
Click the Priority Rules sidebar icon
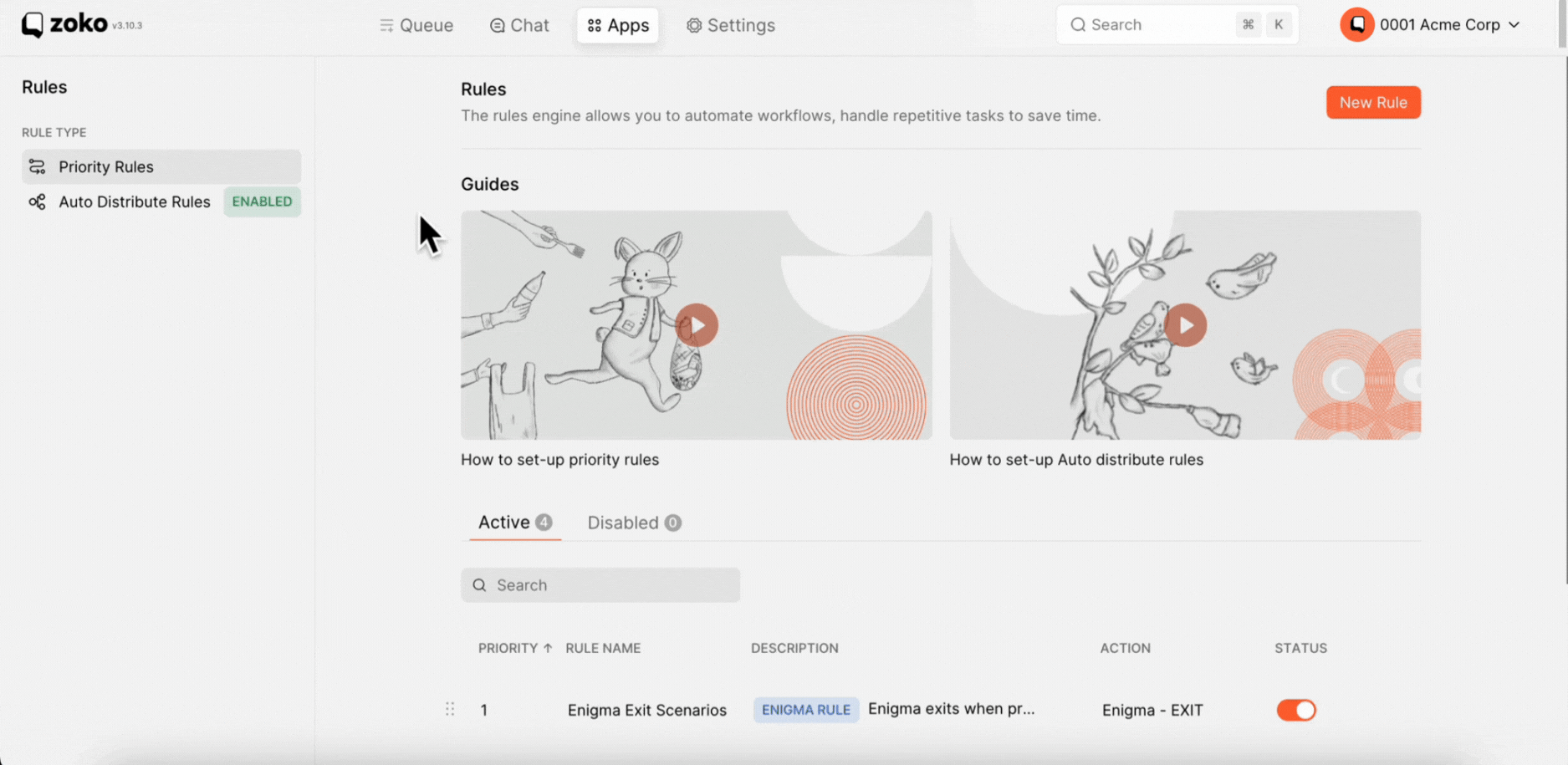point(37,166)
